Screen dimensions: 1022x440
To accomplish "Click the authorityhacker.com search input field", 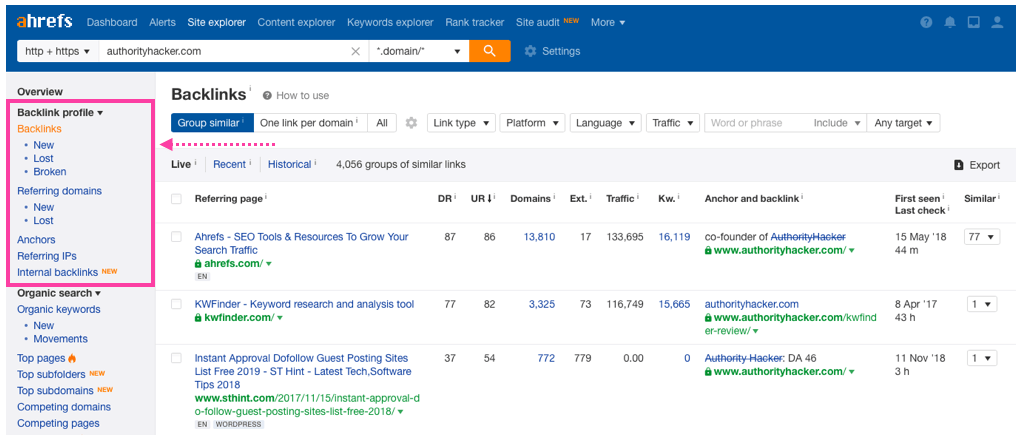I will pos(224,51).
